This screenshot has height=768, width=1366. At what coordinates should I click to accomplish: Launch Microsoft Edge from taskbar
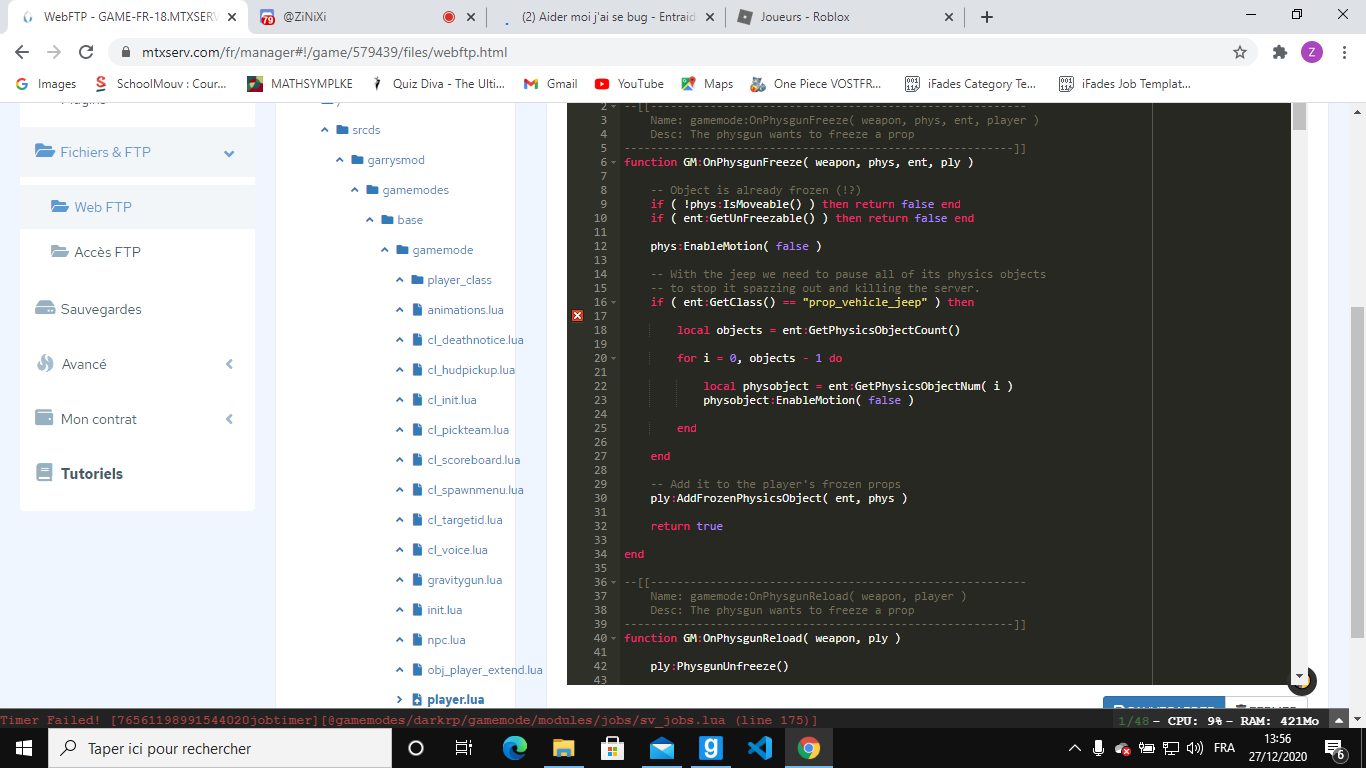[x=514, y=748]
